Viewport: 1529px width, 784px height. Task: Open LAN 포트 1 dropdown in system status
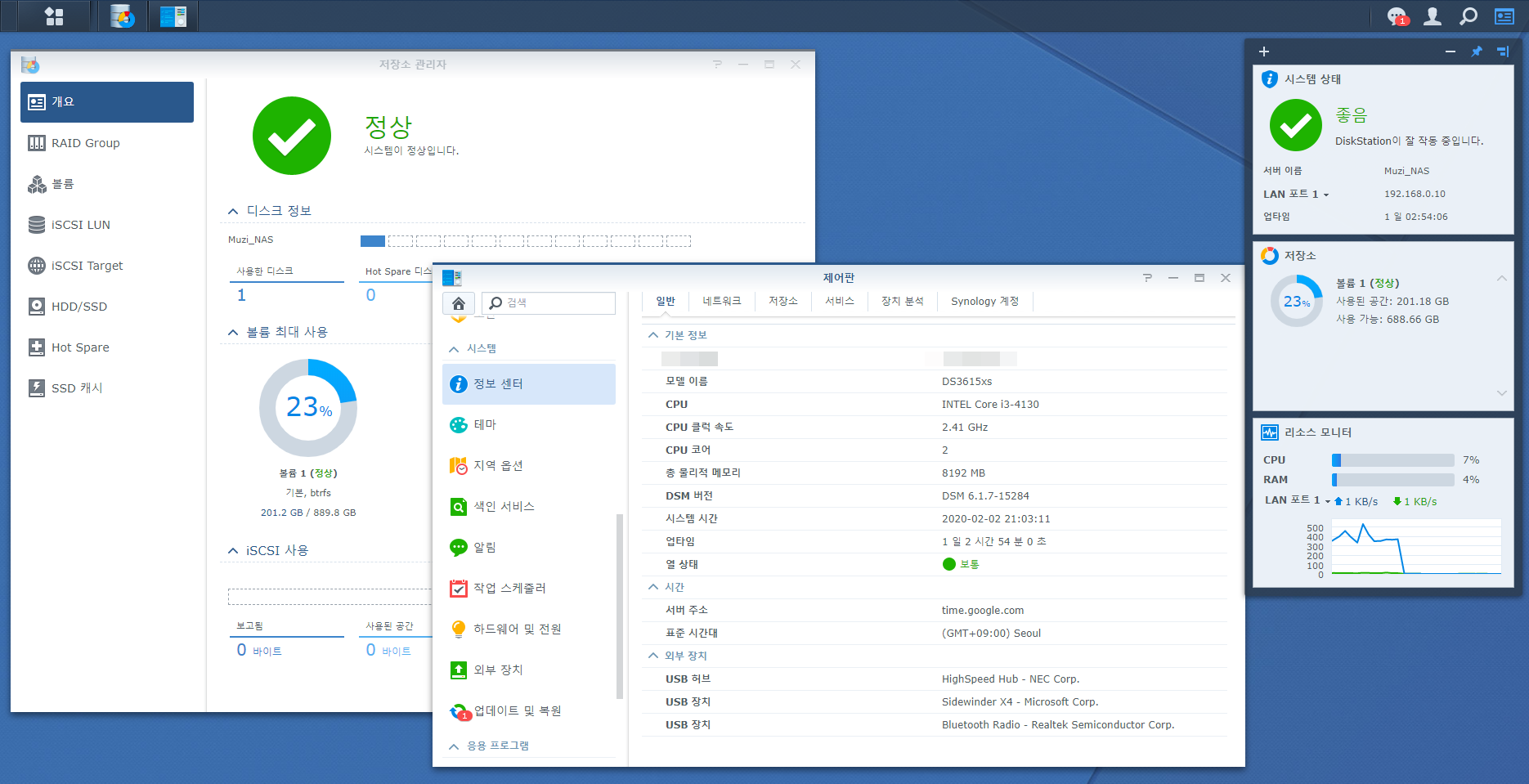[x=1326, y=195]
